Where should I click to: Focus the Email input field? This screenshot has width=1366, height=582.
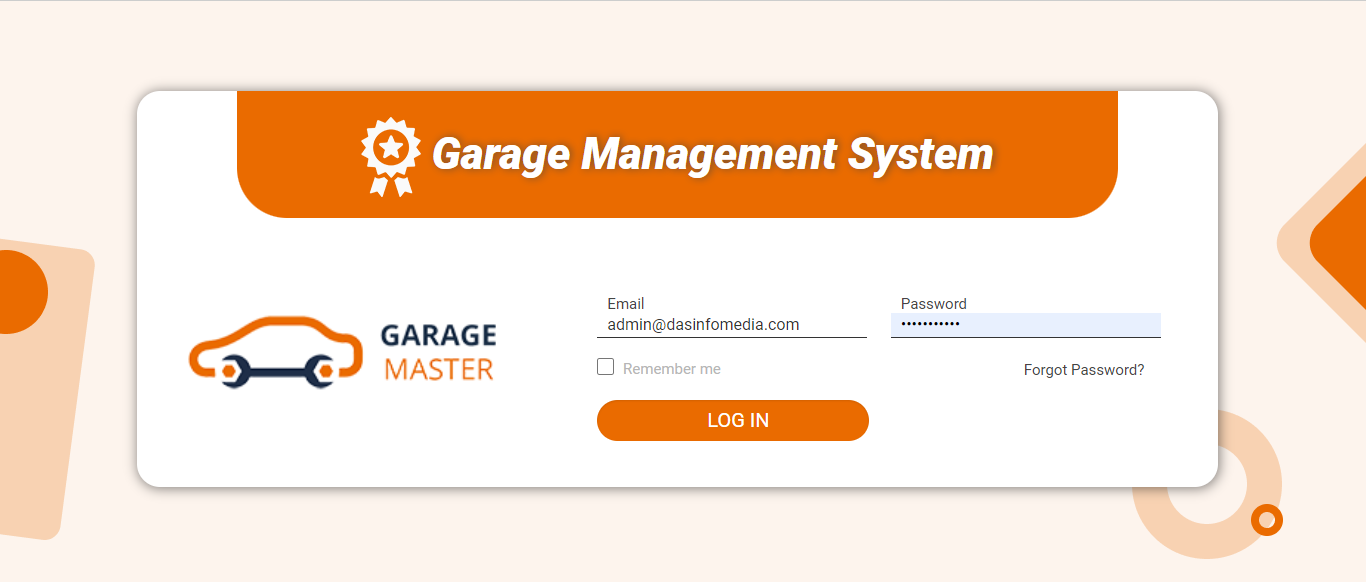coord(731,325)
